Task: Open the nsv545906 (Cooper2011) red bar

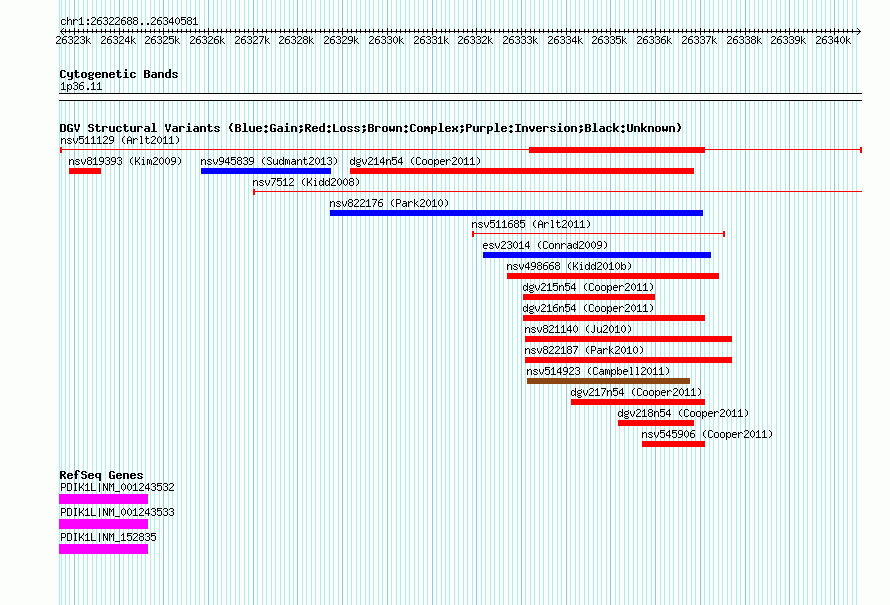Action: [x=673, y=444]
